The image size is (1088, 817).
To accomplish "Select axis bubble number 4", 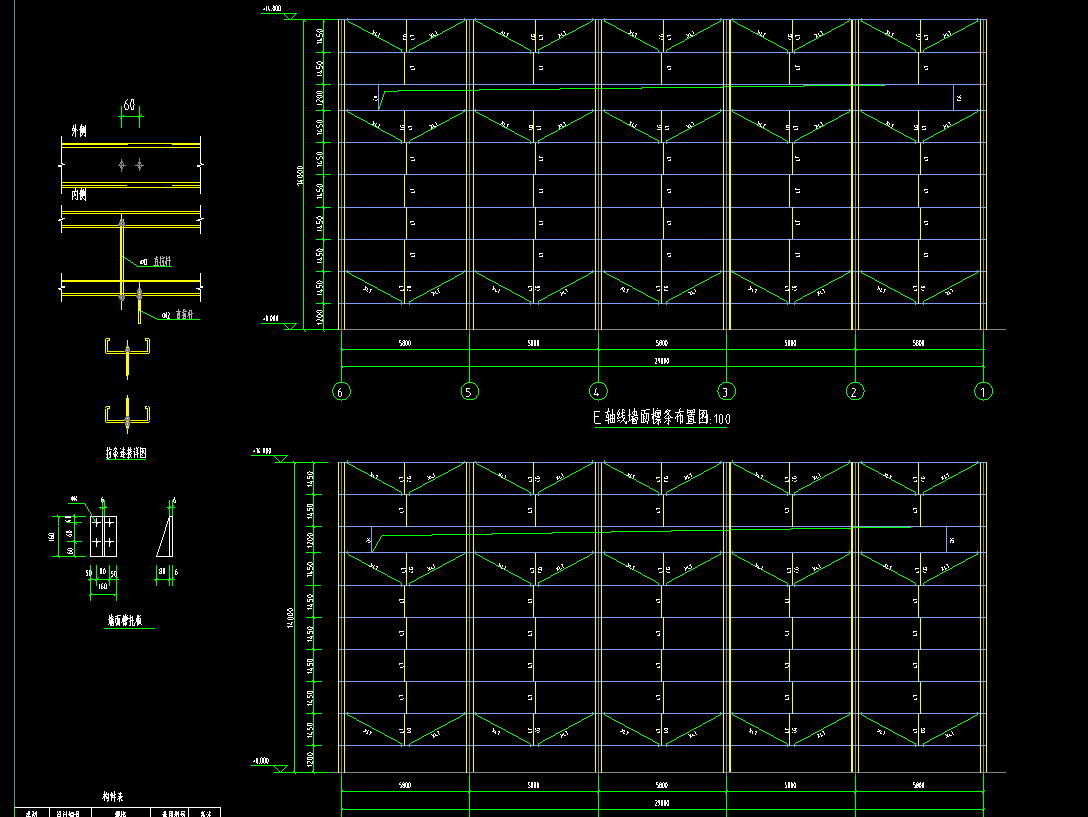I will click(x=598, y=392).
